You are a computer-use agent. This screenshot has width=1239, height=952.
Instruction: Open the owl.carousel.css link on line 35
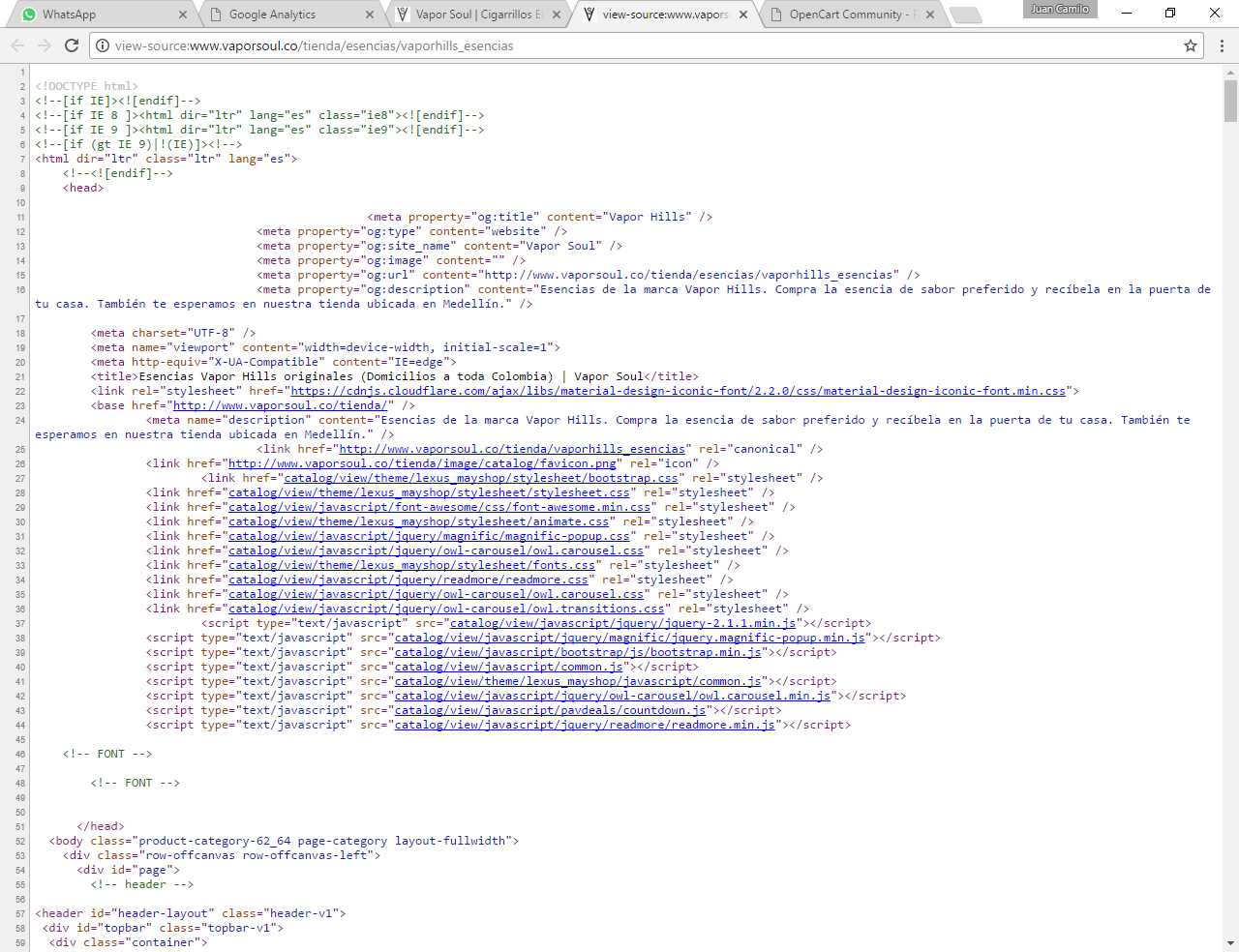click(x=437, y=594)
